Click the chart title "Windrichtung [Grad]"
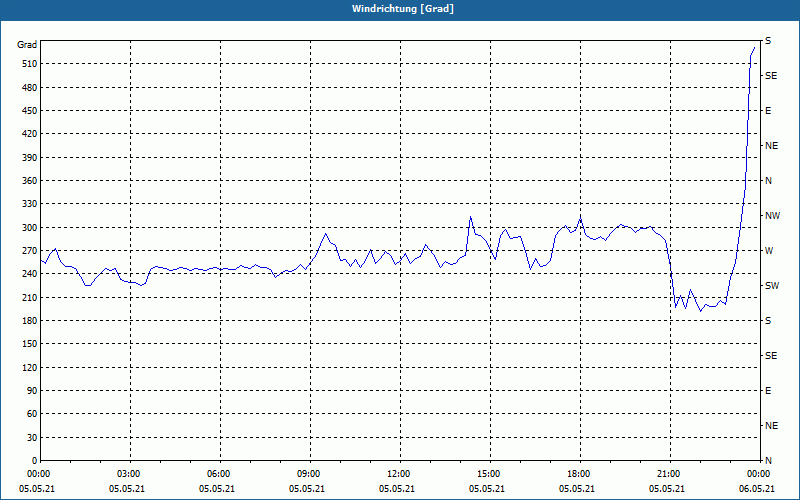800x500 pixels. point(402,9)
